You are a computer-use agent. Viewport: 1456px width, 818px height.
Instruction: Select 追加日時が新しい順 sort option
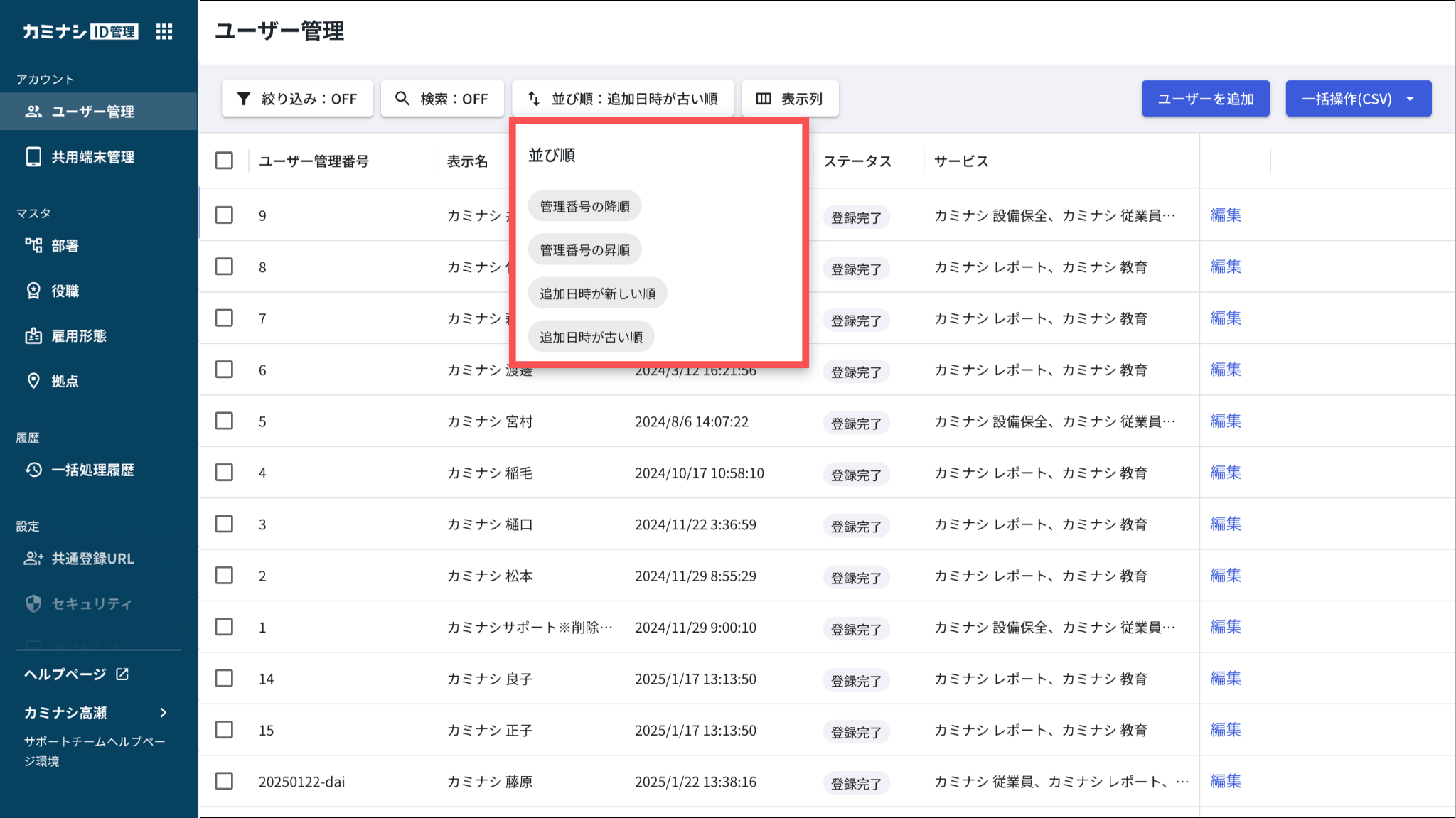point(597,294)
